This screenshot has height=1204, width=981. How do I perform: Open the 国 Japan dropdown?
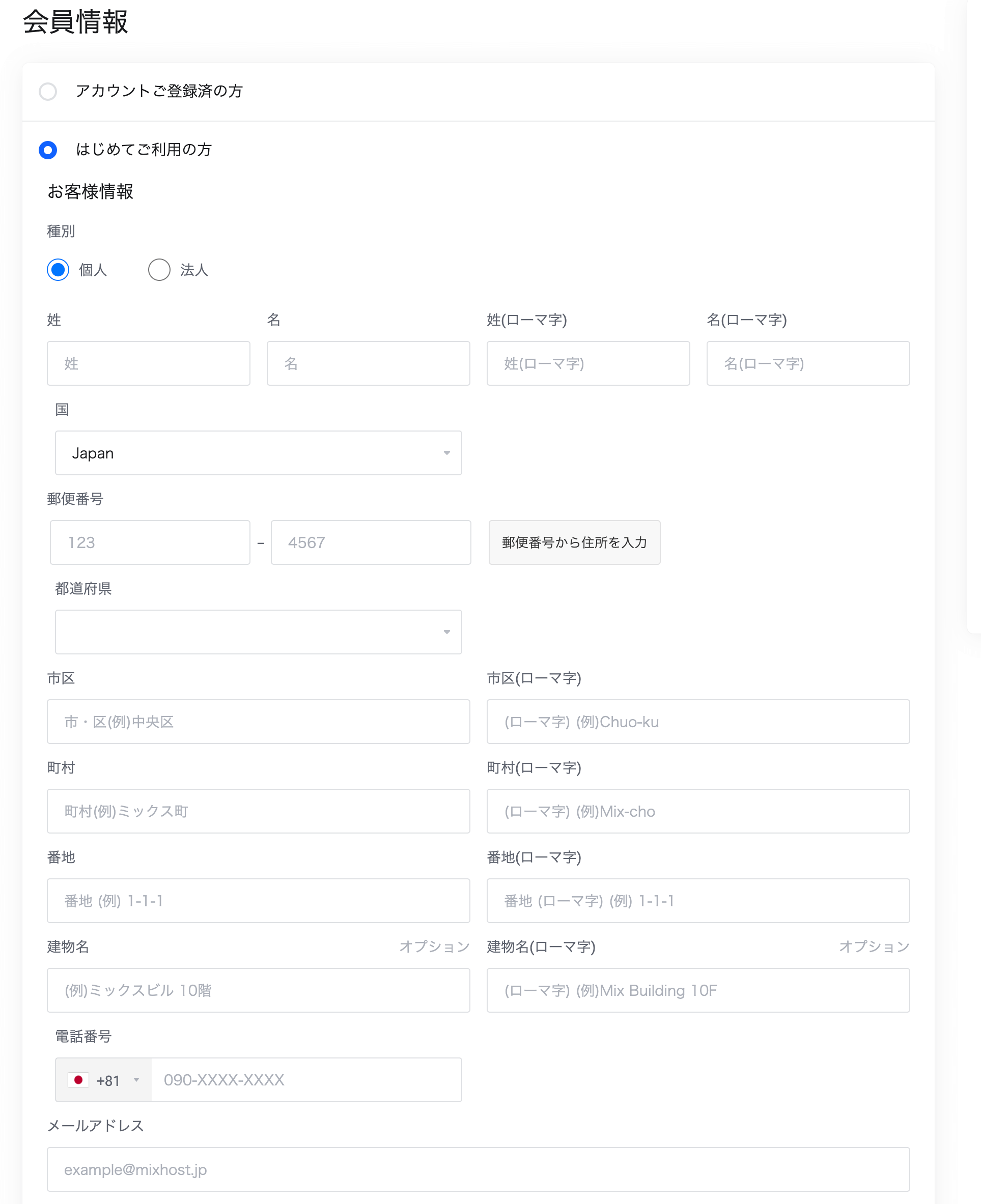258,453
